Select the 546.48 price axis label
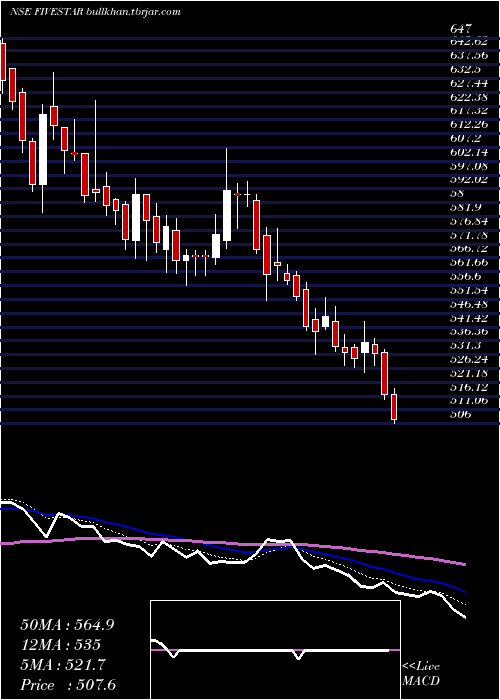The height and width of the screenshot is (700, 500). [469, 304]
